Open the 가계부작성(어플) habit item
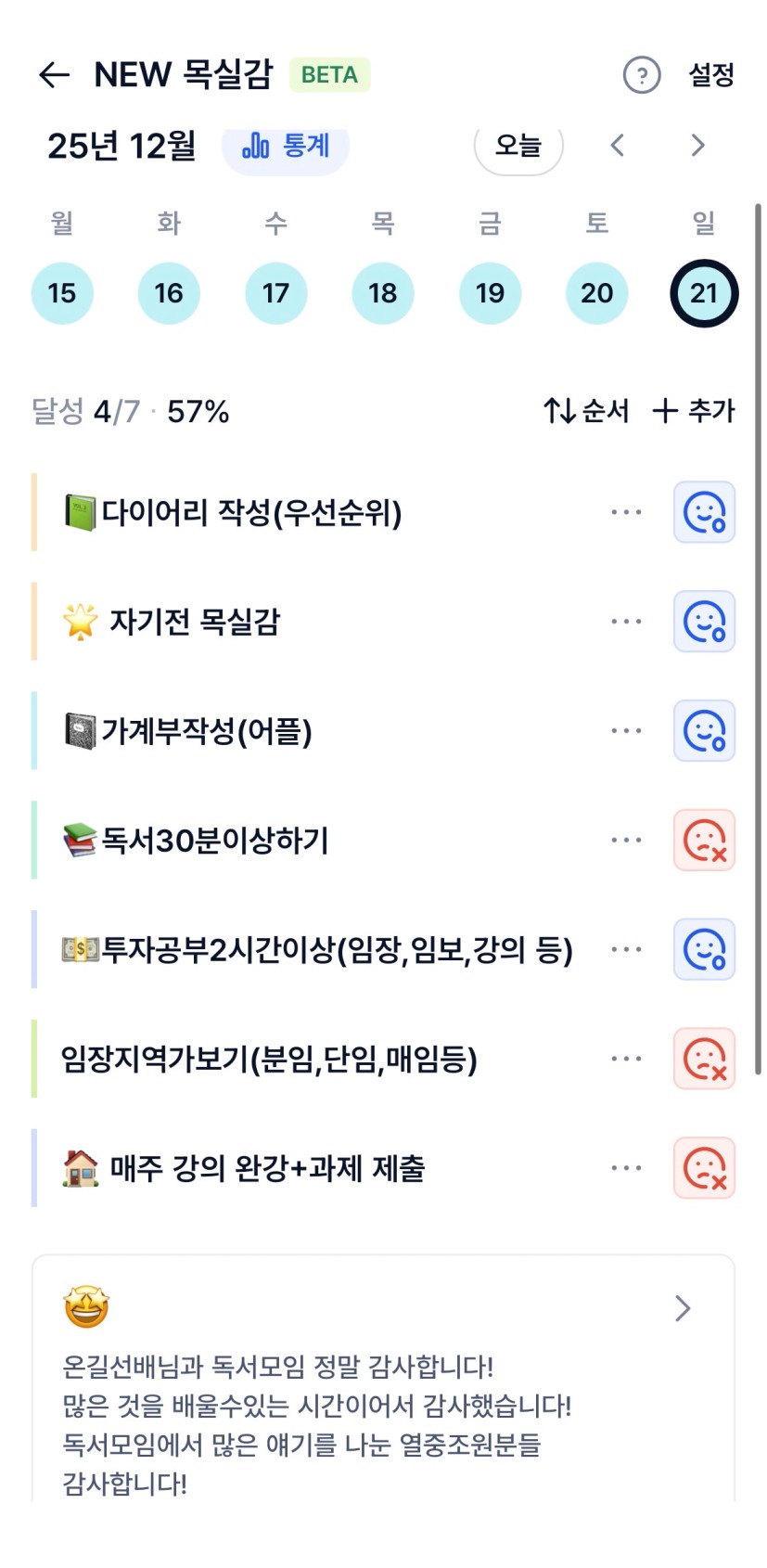This screenshot has width=767, height=1568. (204, 731)
